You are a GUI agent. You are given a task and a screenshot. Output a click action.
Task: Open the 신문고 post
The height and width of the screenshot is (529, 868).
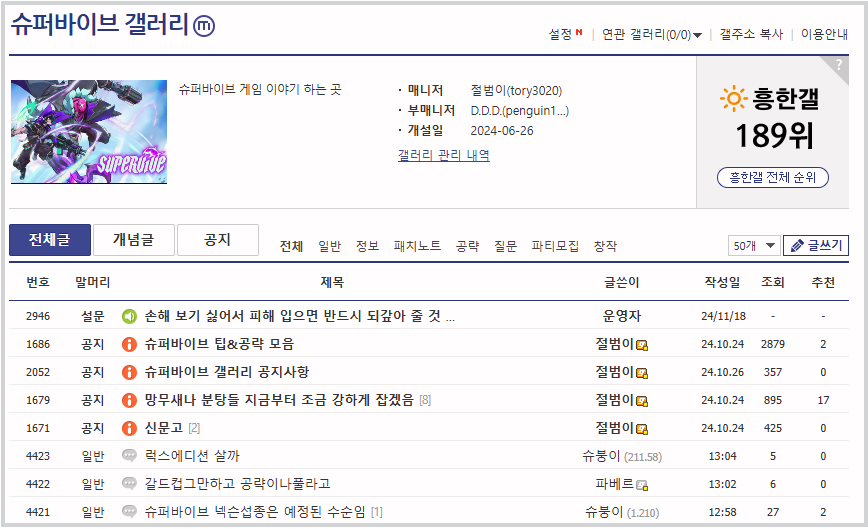(164, 428)
